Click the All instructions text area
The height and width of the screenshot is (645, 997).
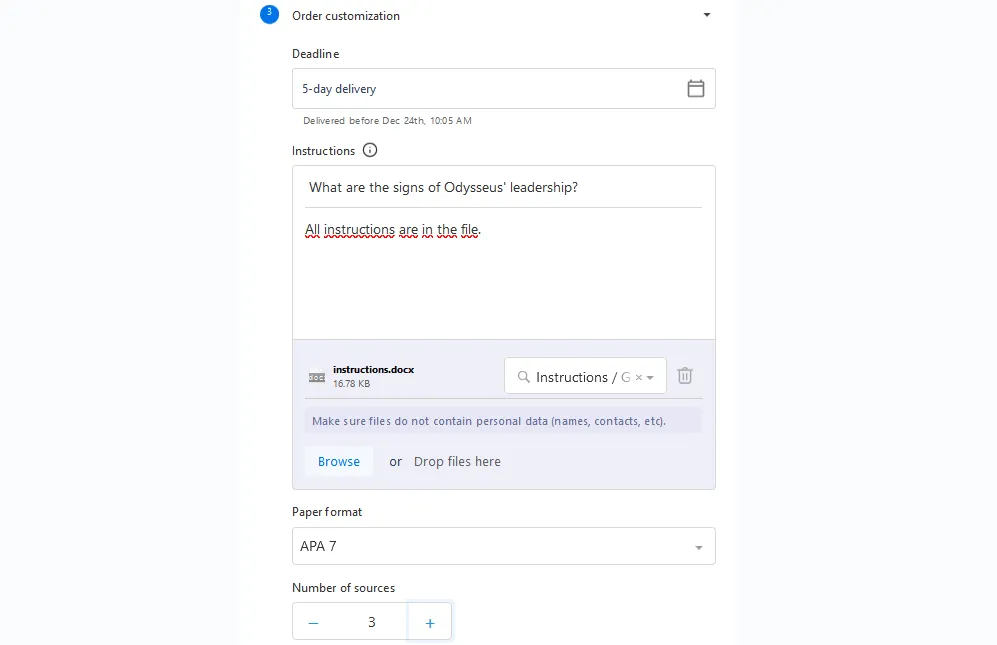[504, 274]
